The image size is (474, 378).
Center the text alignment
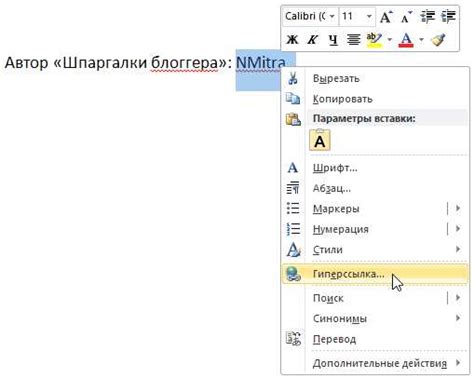[353, 40]
